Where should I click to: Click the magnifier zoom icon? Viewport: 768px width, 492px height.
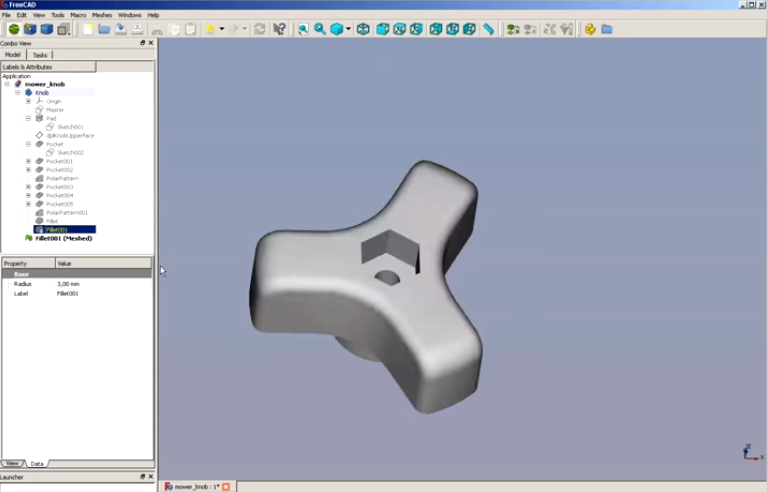point(320,29)
